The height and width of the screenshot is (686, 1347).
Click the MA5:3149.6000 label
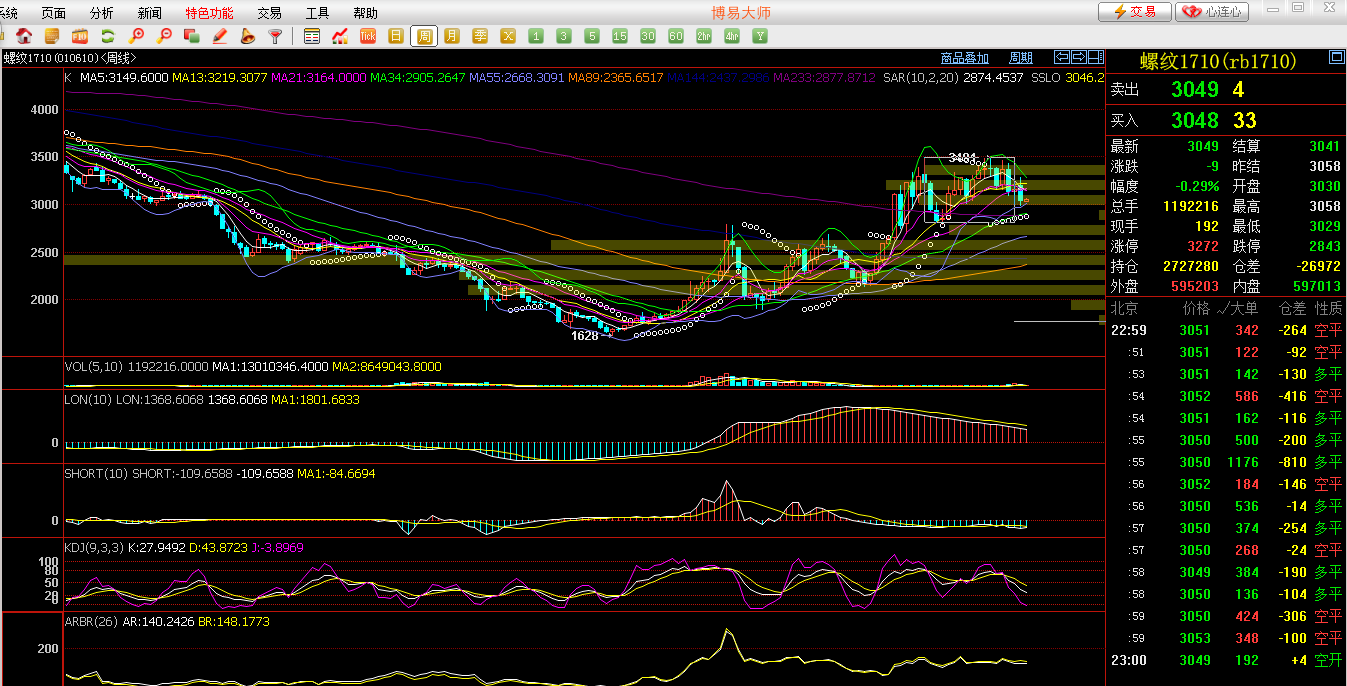(124, 77)
